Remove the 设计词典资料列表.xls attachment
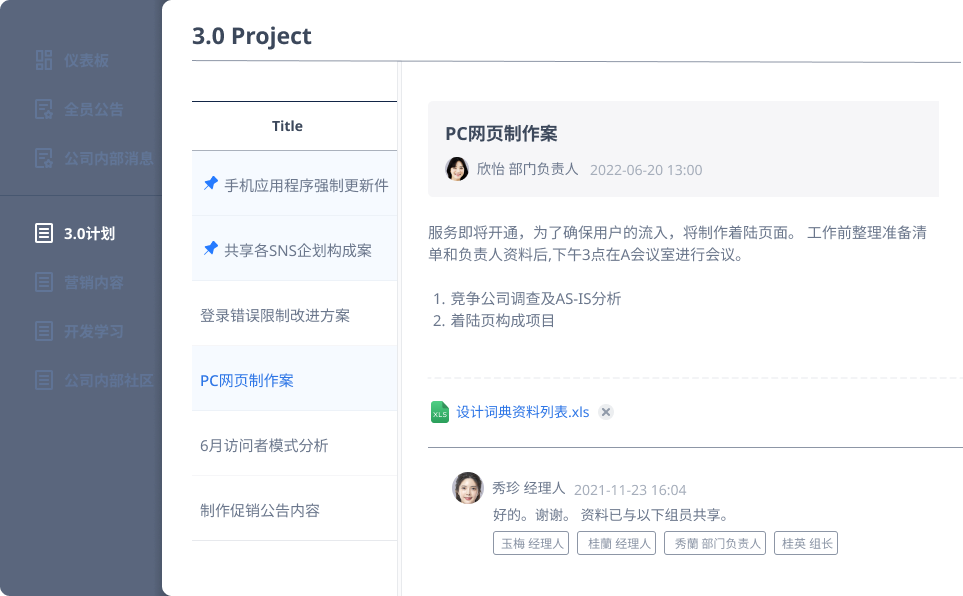963x596 pixels. pyautogui.click(x=606, y=412)
